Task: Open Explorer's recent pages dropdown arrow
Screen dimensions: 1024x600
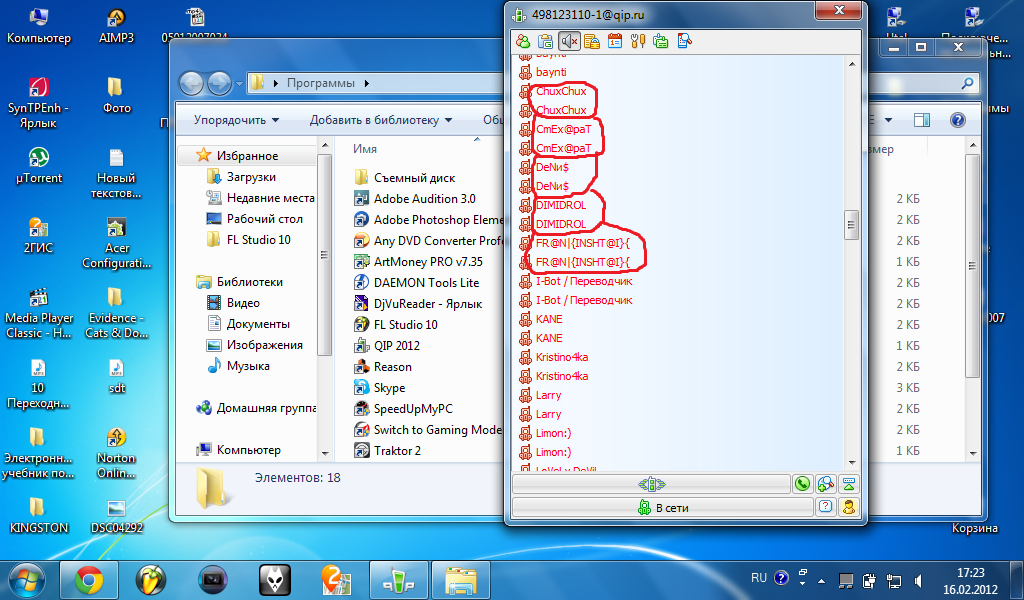Action: point(239,84)
